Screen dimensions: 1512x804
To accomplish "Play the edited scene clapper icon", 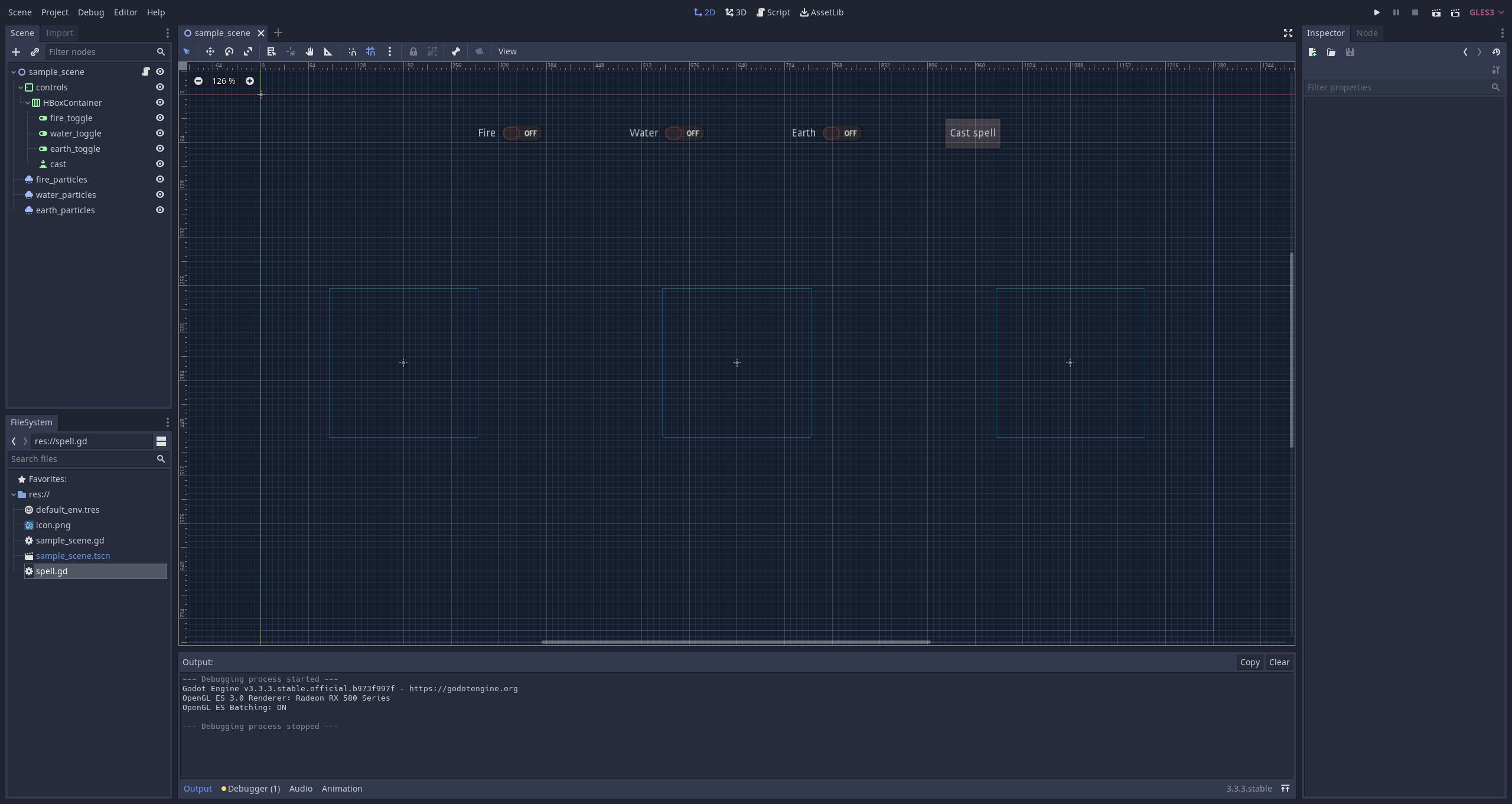I will (x=1436, y=12).
